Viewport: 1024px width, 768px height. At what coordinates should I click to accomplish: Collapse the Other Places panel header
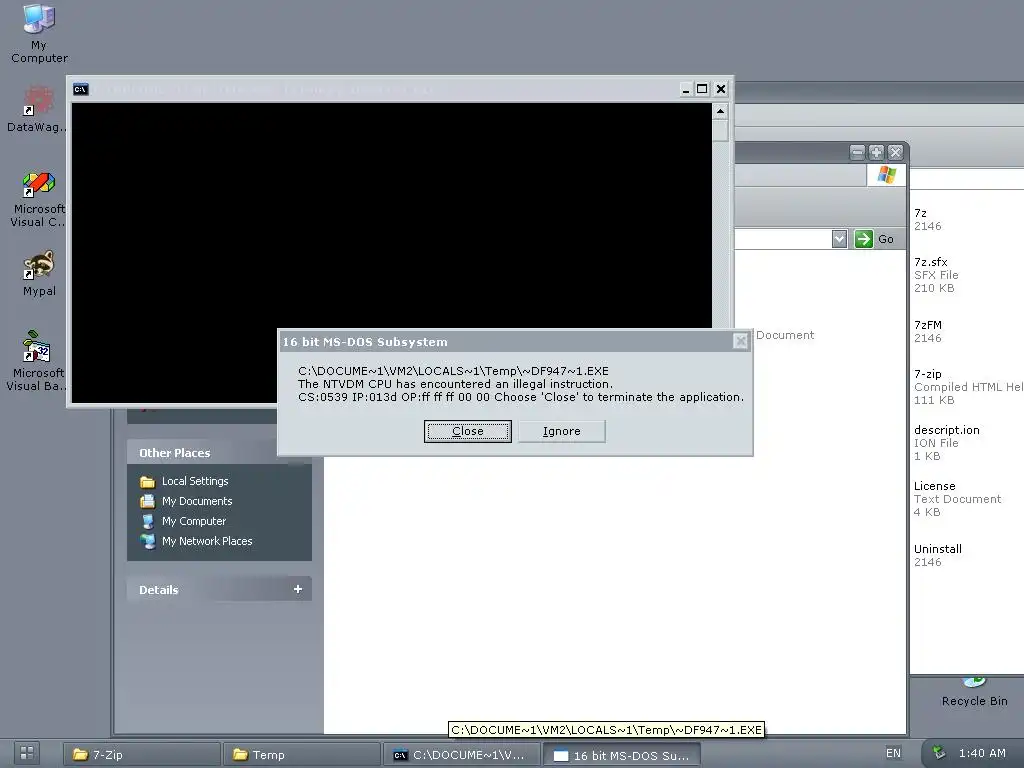[219, 453]
